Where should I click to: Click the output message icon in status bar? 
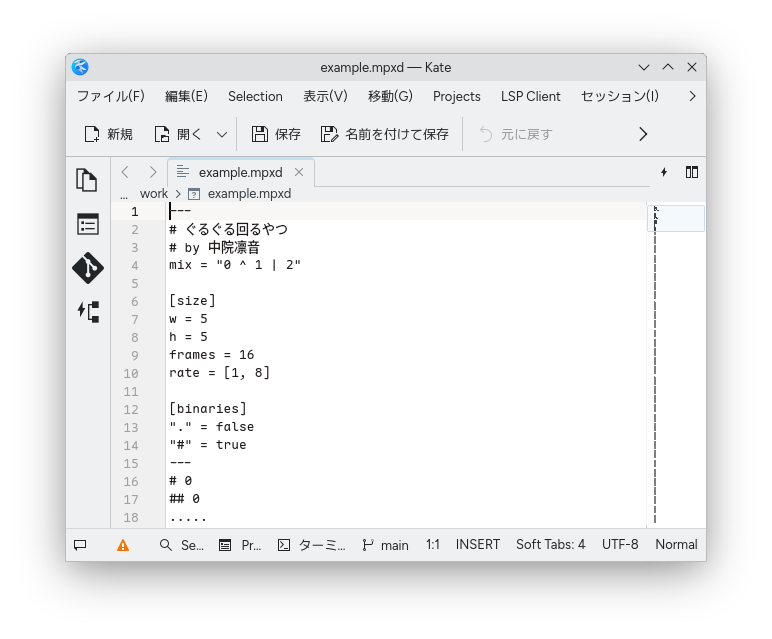point(80,545)
